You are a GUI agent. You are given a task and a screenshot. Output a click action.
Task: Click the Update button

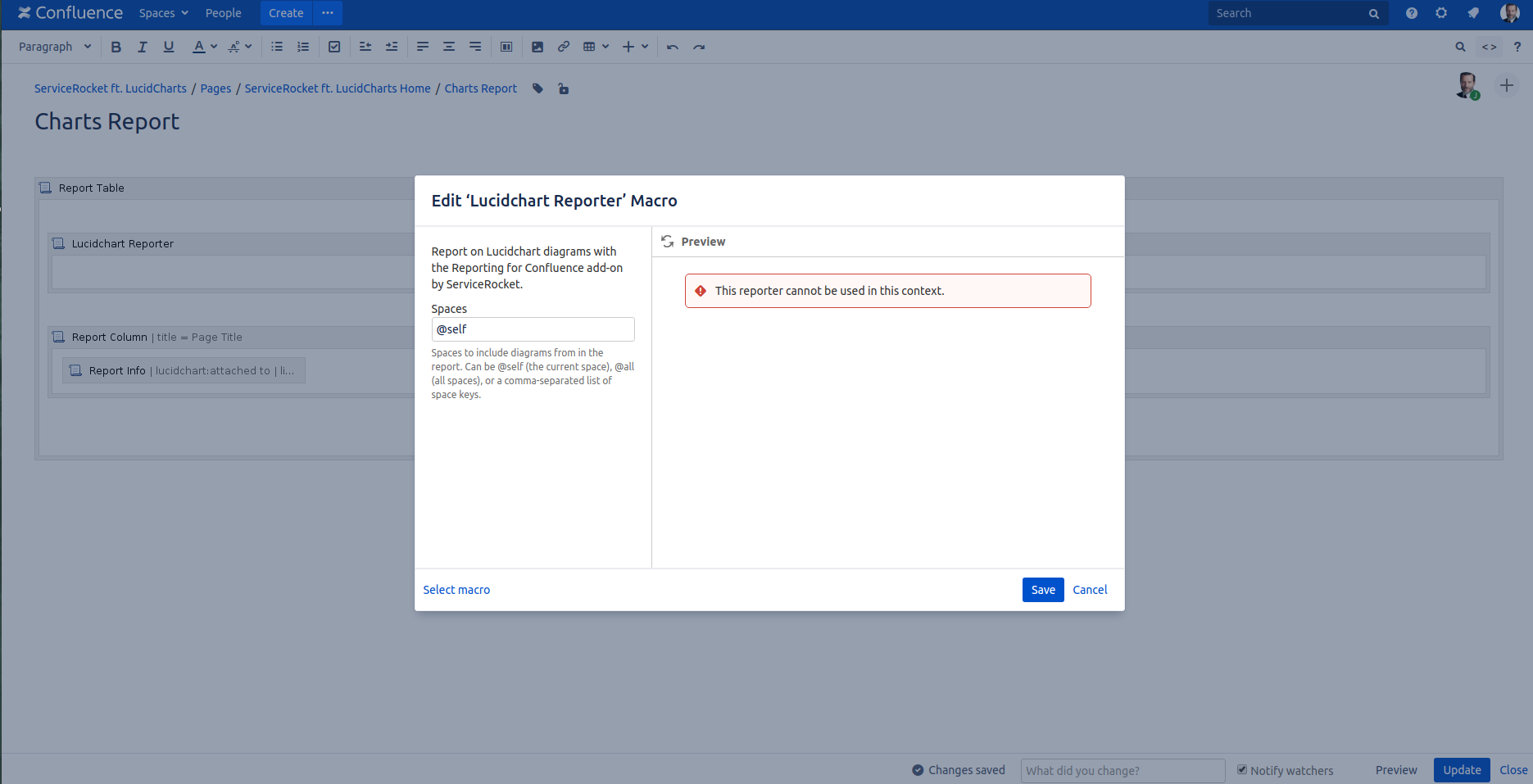click(1462, 770)
